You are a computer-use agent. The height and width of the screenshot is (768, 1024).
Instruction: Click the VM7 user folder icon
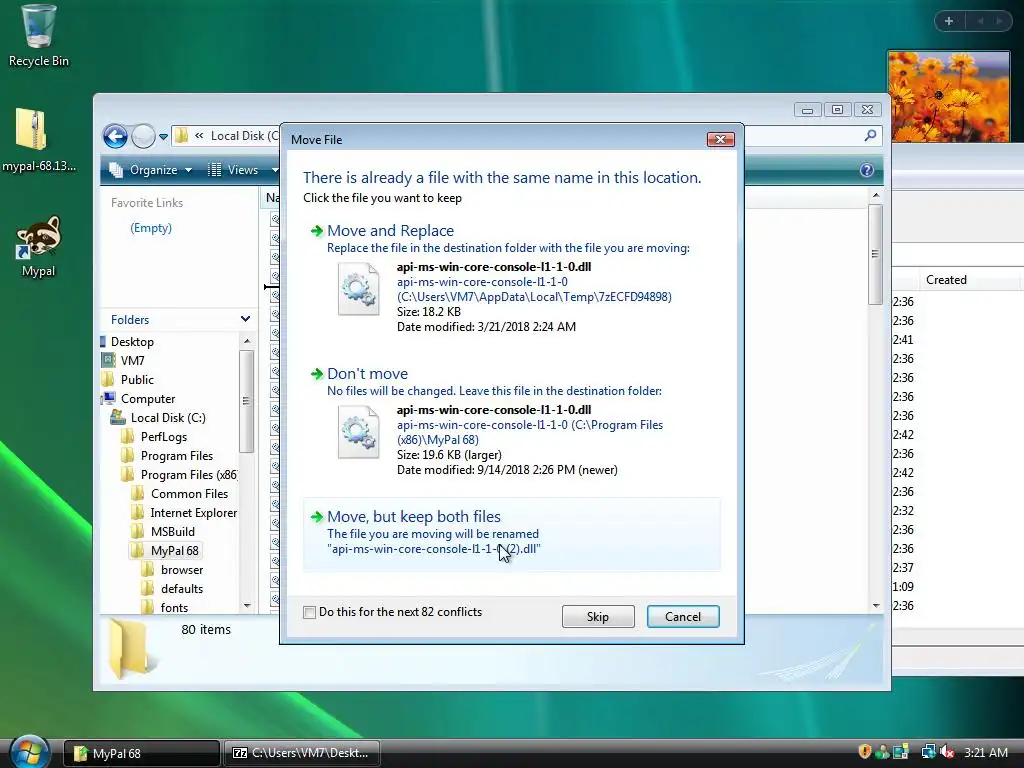click(108, 360)
